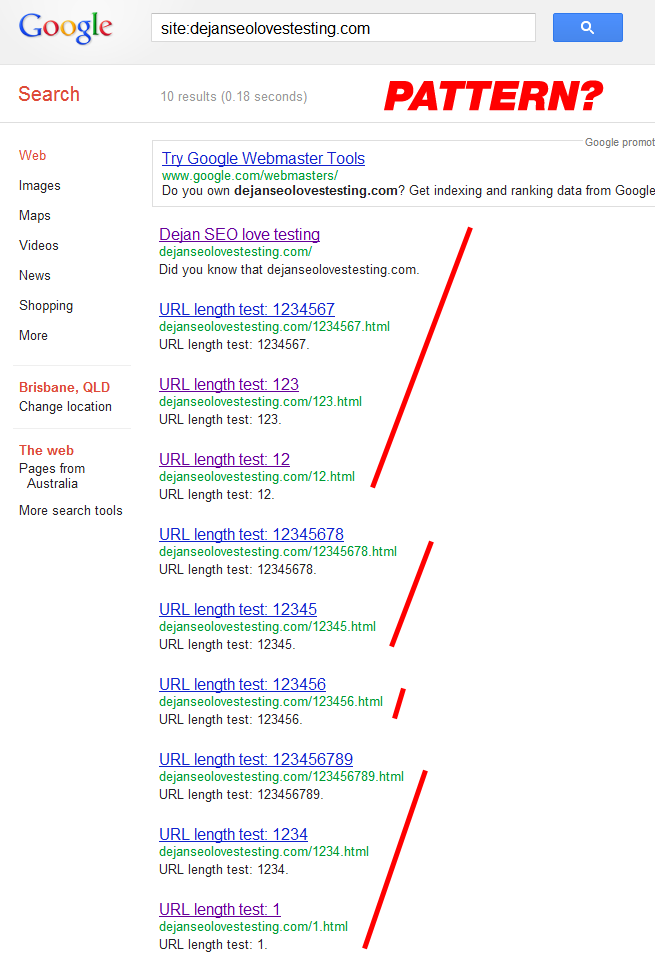Select The web filter option
This screenshot has width=655, height=980.
pos(46,451)
